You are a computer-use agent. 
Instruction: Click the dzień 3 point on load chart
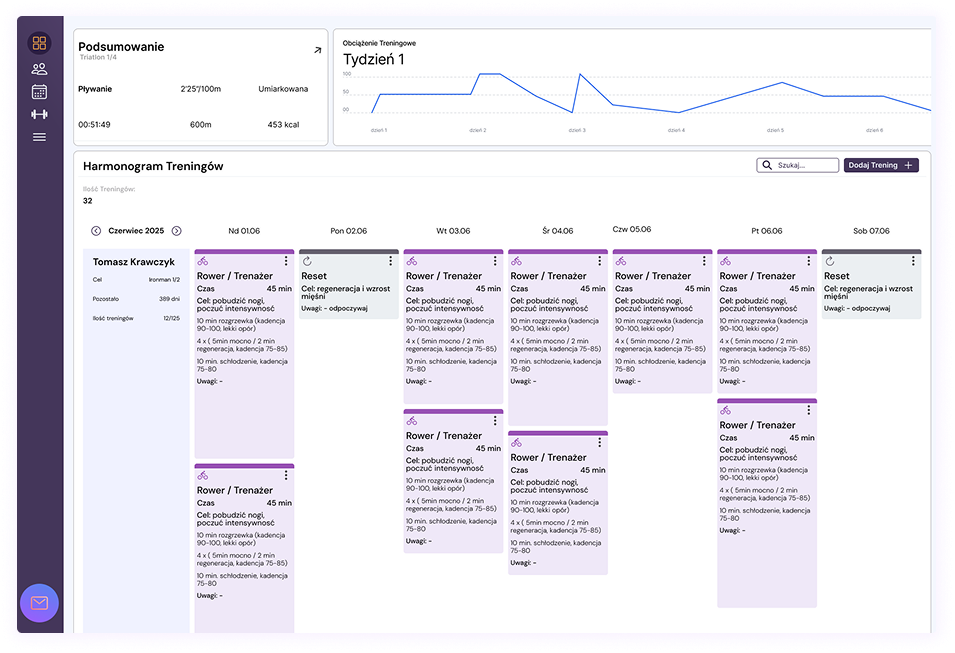(x=578, y=75)
